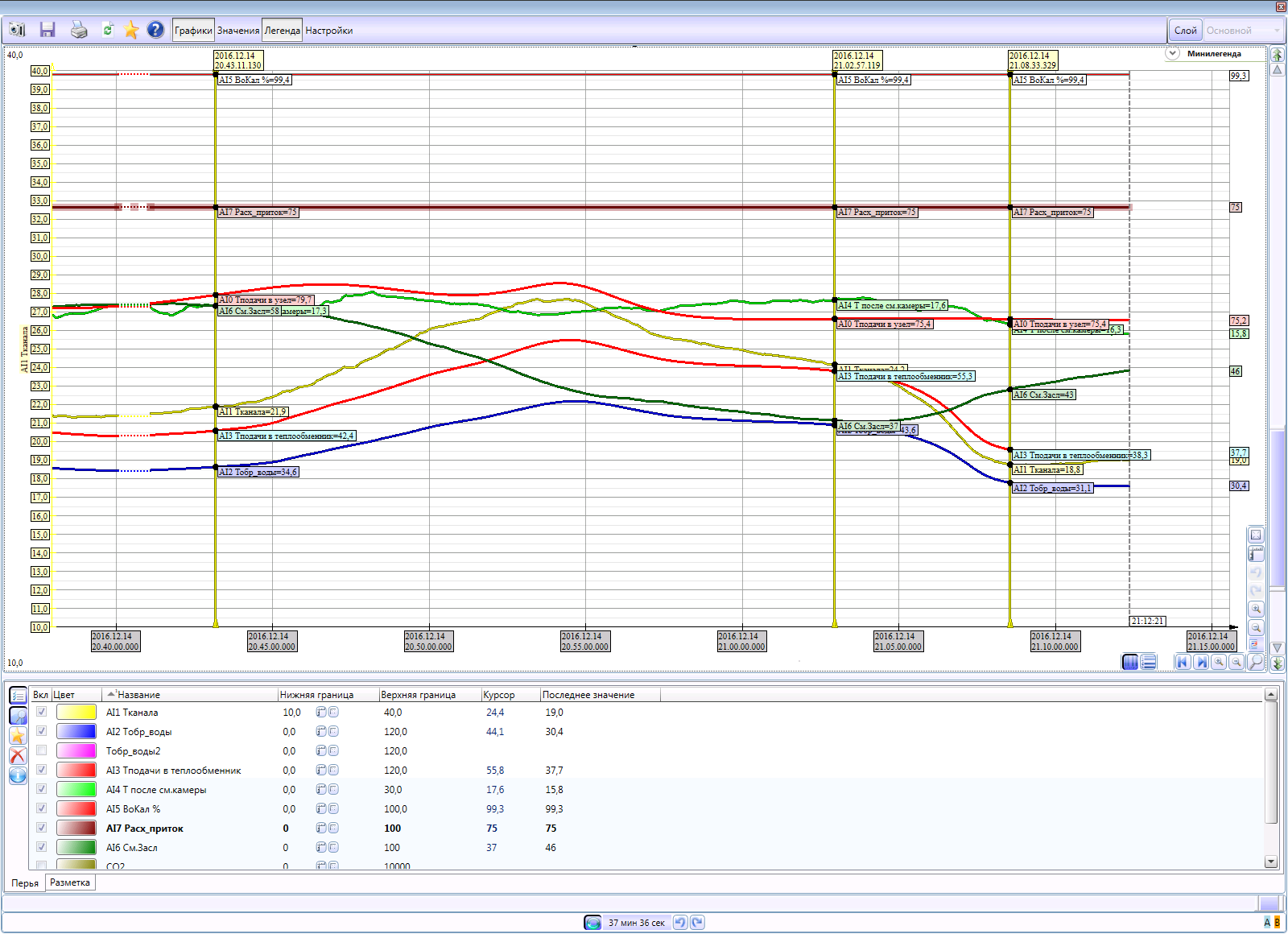Click the red X icon in pens sidebar
The width and height of the screenshot is (1288, 934).
(x=18, y=756)
